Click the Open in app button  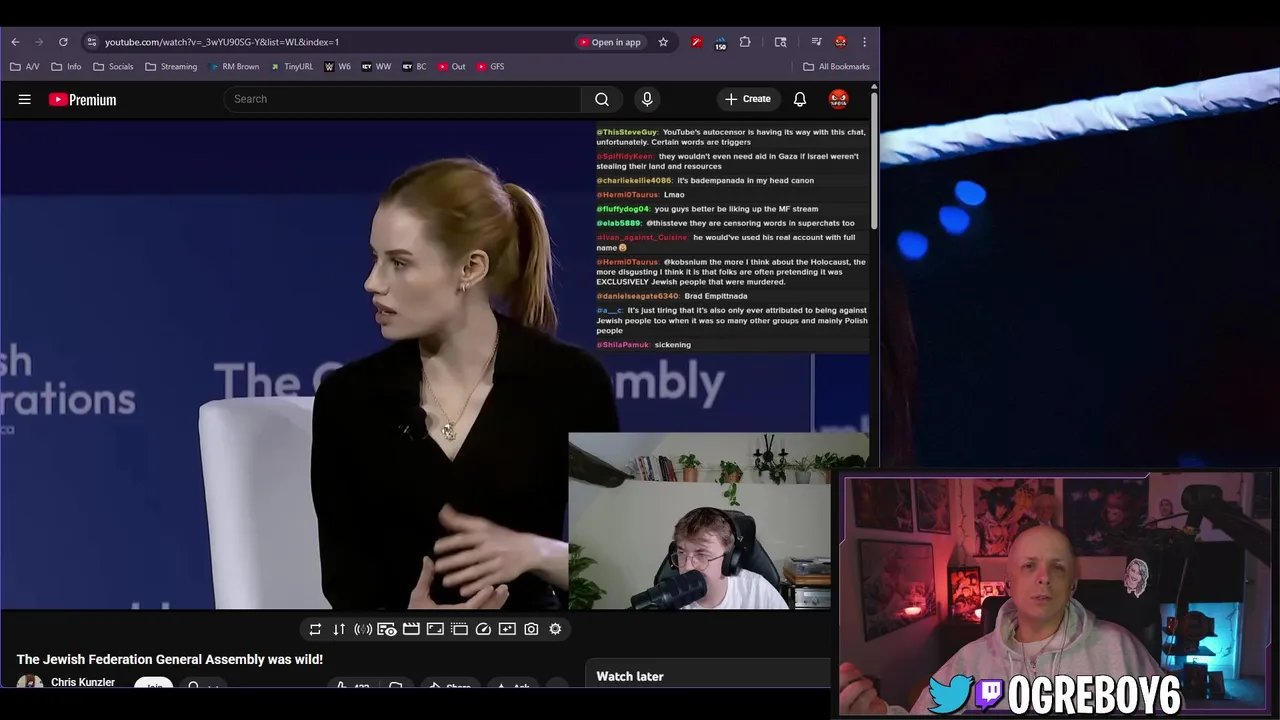(609, 42)
